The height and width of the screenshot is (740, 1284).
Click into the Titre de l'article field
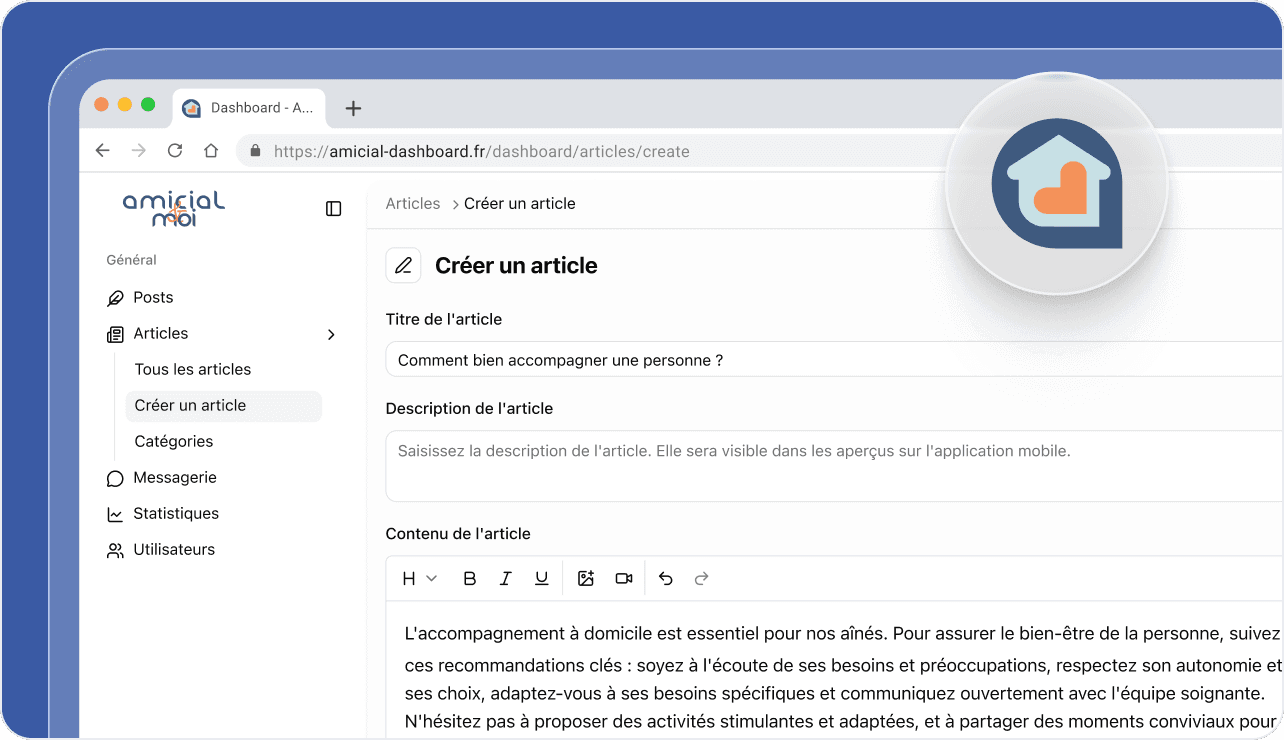point(834,359)
